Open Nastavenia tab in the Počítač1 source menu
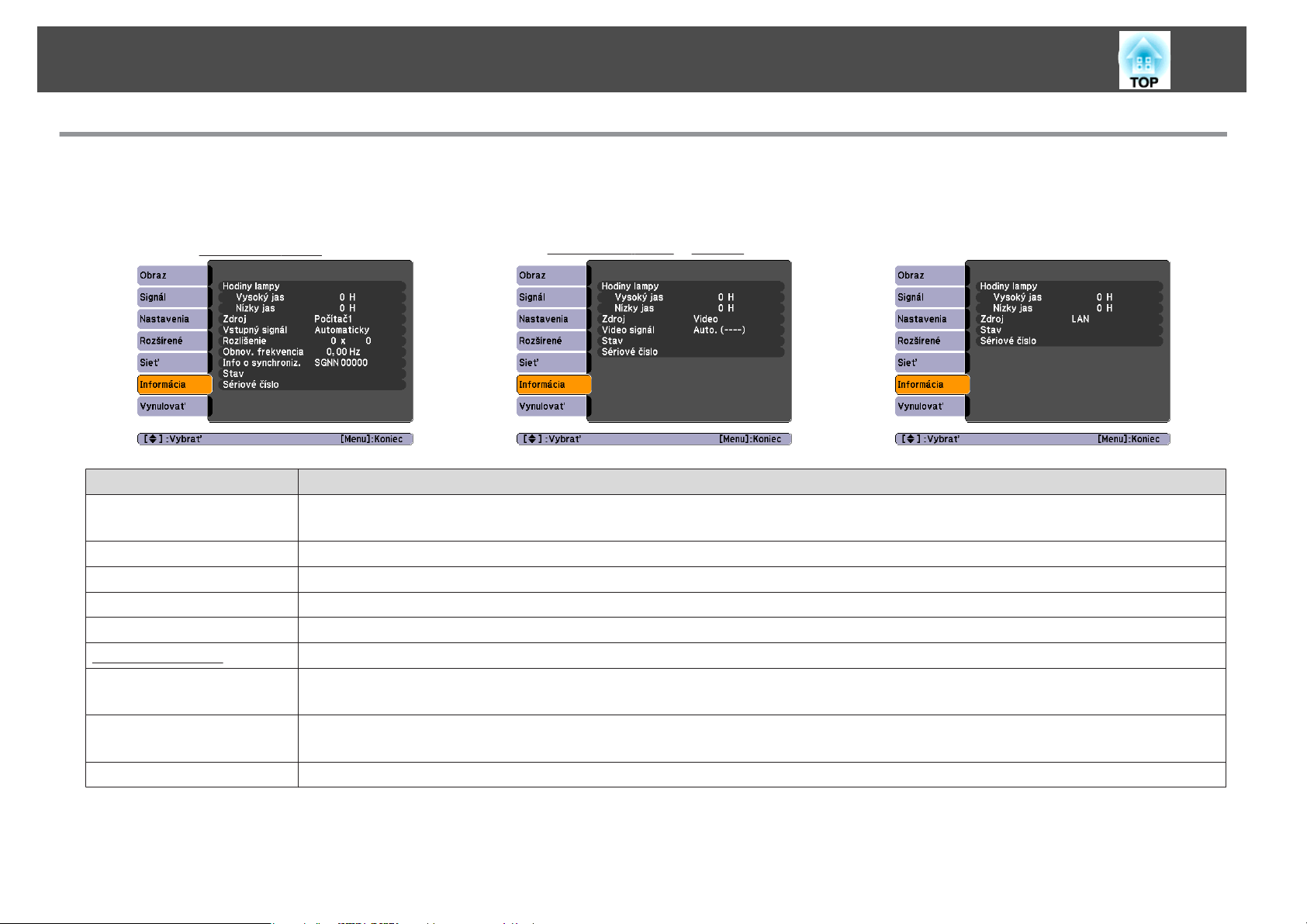This screenshot has height=924, width=1307. coord(173,319)
